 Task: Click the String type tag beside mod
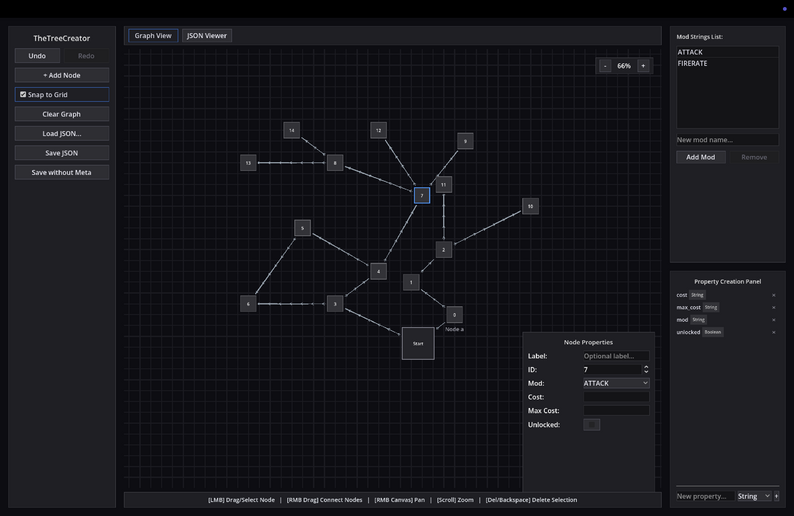(698, 320)
